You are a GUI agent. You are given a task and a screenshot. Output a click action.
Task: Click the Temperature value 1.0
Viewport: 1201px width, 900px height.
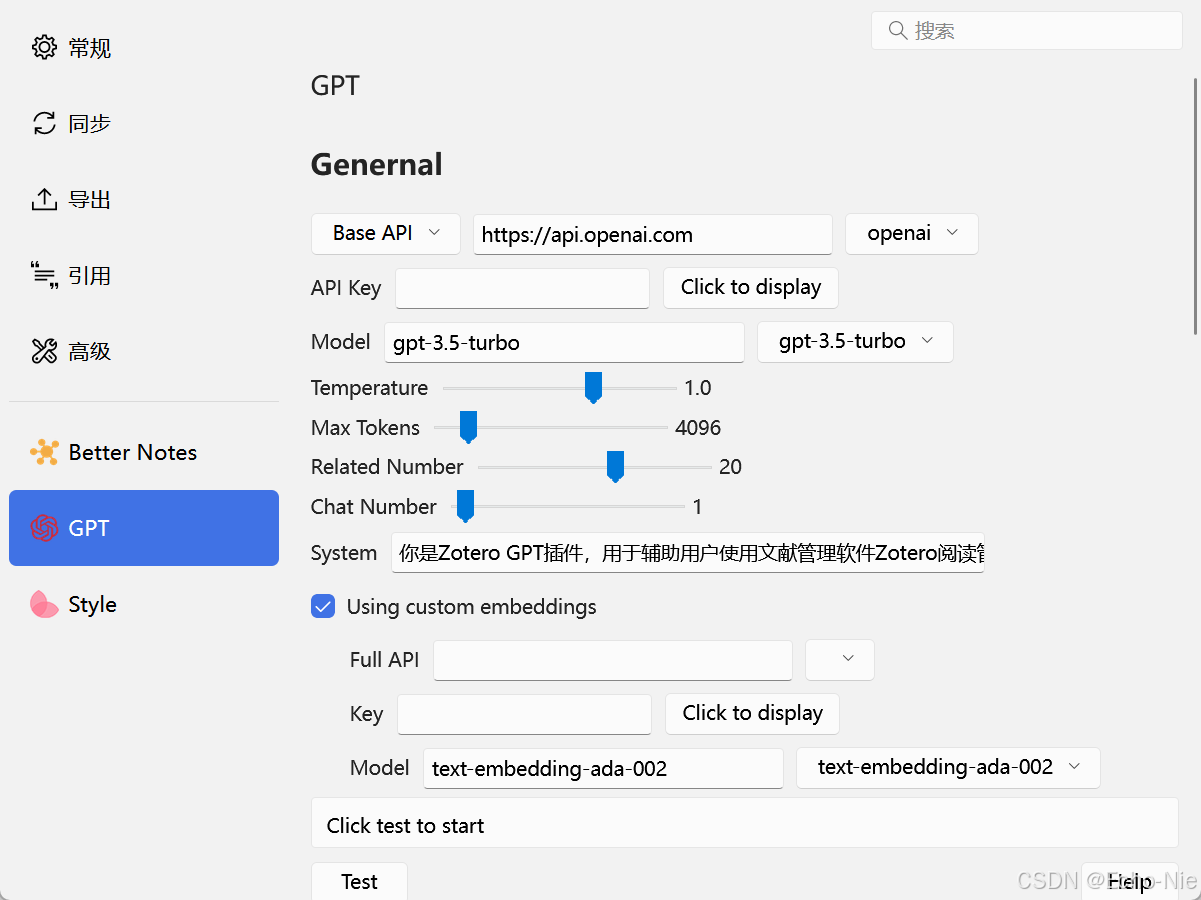coord(698,387)
